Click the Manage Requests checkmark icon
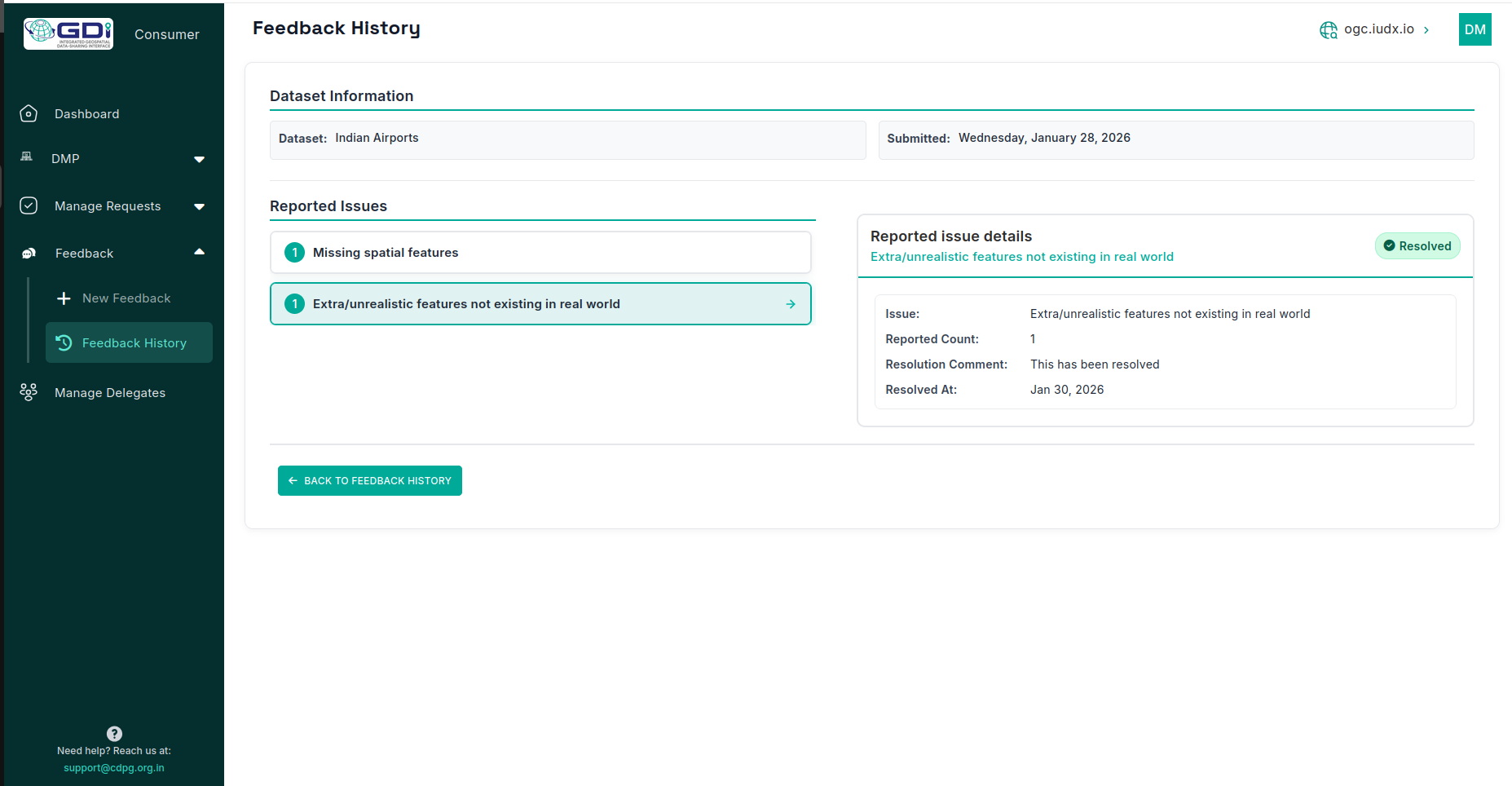Viewport: 1512px width, 786px height. pyautogui.click(x=29, y=205)
